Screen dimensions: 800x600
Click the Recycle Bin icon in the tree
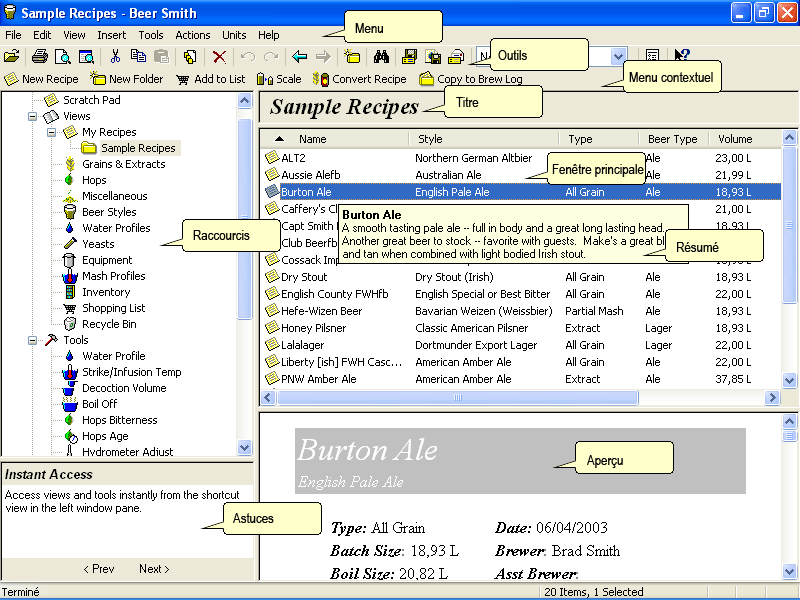(70, 324)
